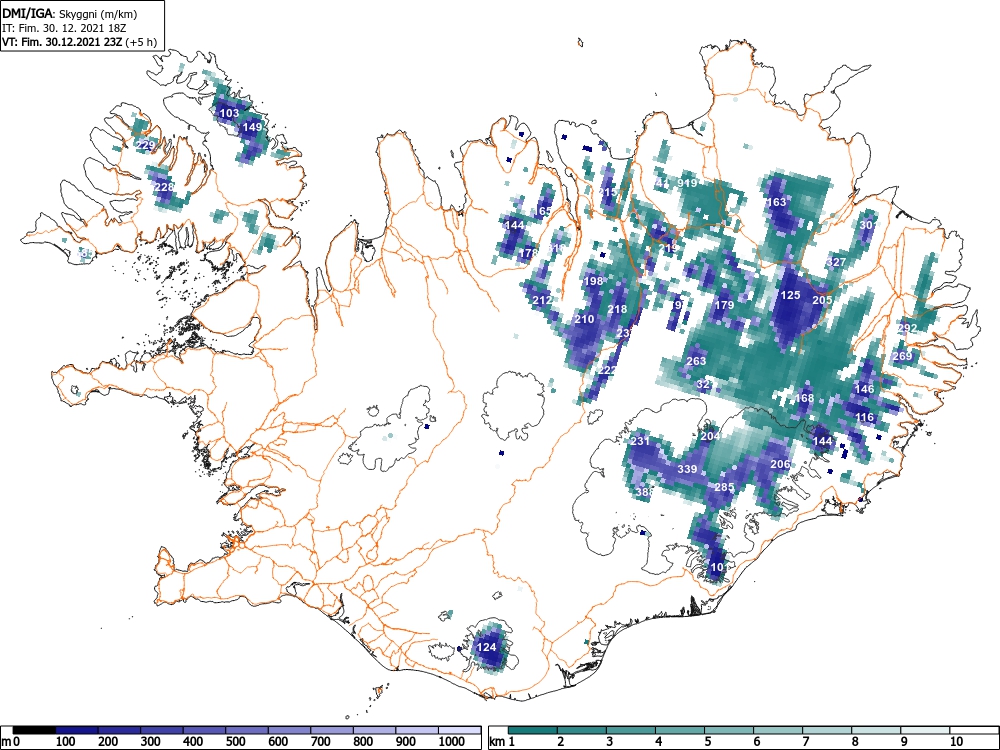Click the '388' visibility value on the map
This screenshot has width=1000, height=750.
point(645,492)
